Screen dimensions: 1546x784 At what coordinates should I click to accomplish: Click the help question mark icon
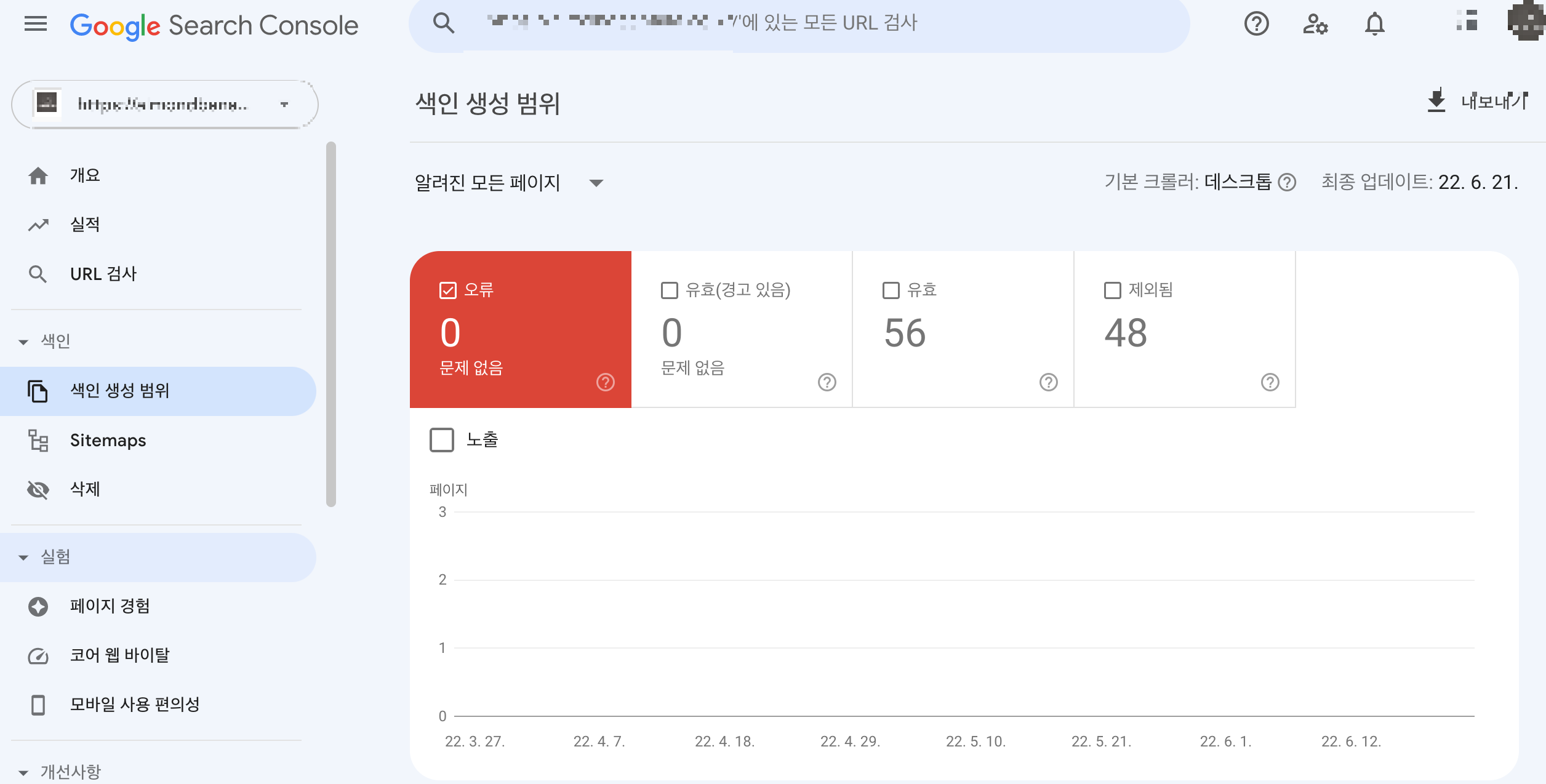pos(1256,24)
